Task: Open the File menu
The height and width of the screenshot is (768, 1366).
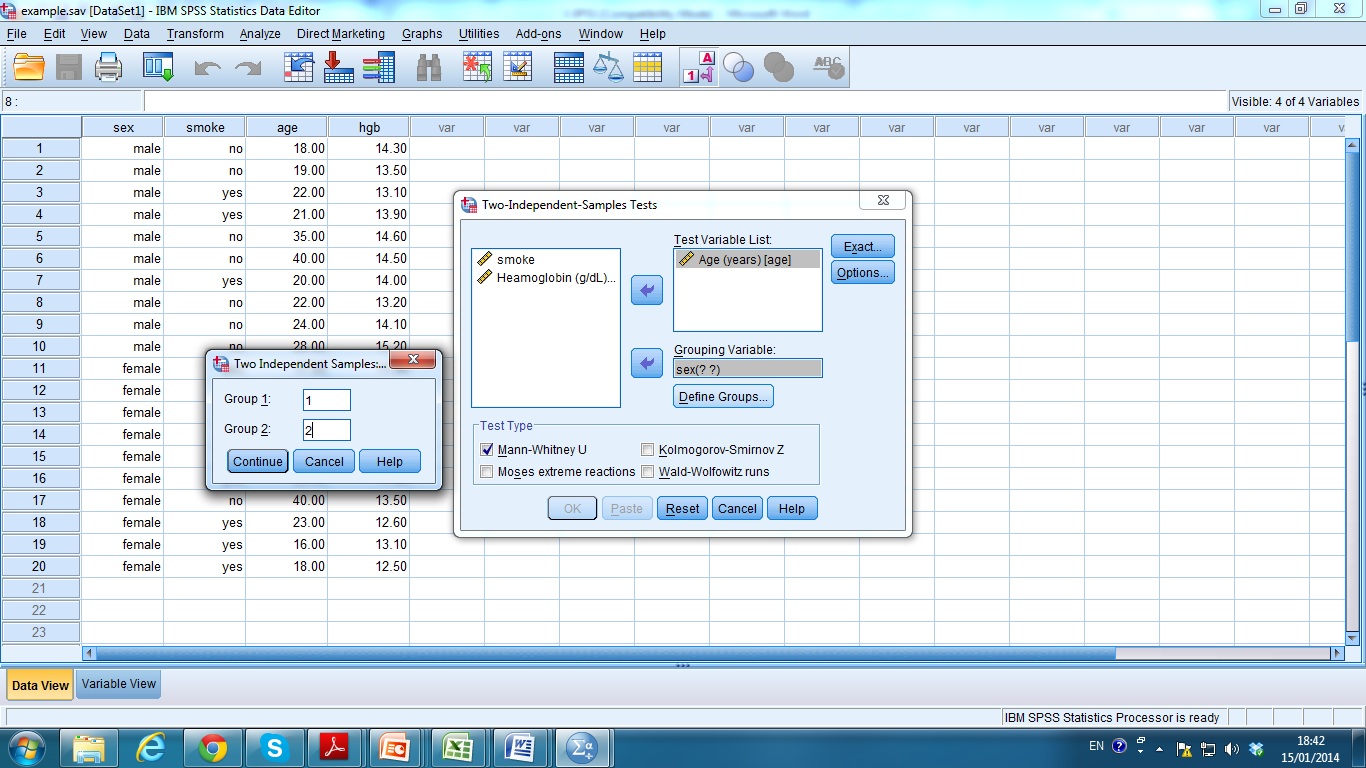Action: pyautogui.click(x=16, y=34)
